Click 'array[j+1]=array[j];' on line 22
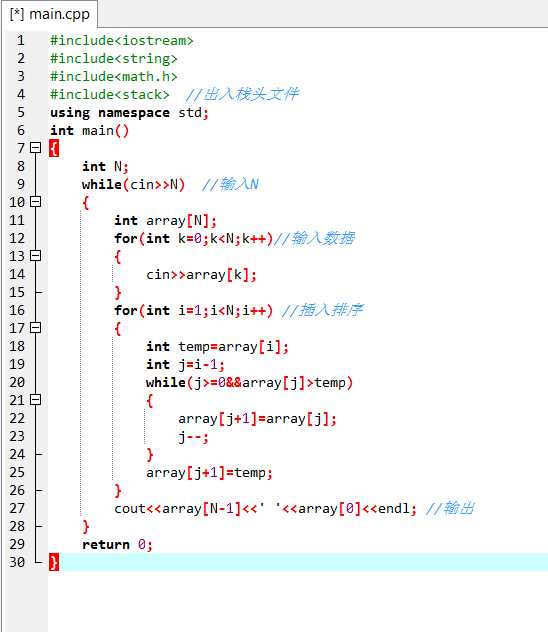 pos(257,419)
